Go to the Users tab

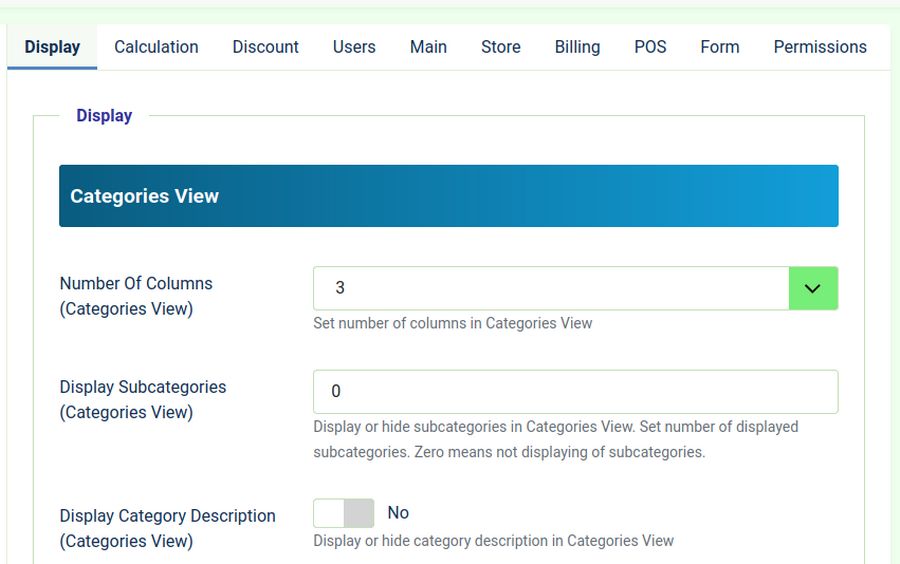coord(354,47)
